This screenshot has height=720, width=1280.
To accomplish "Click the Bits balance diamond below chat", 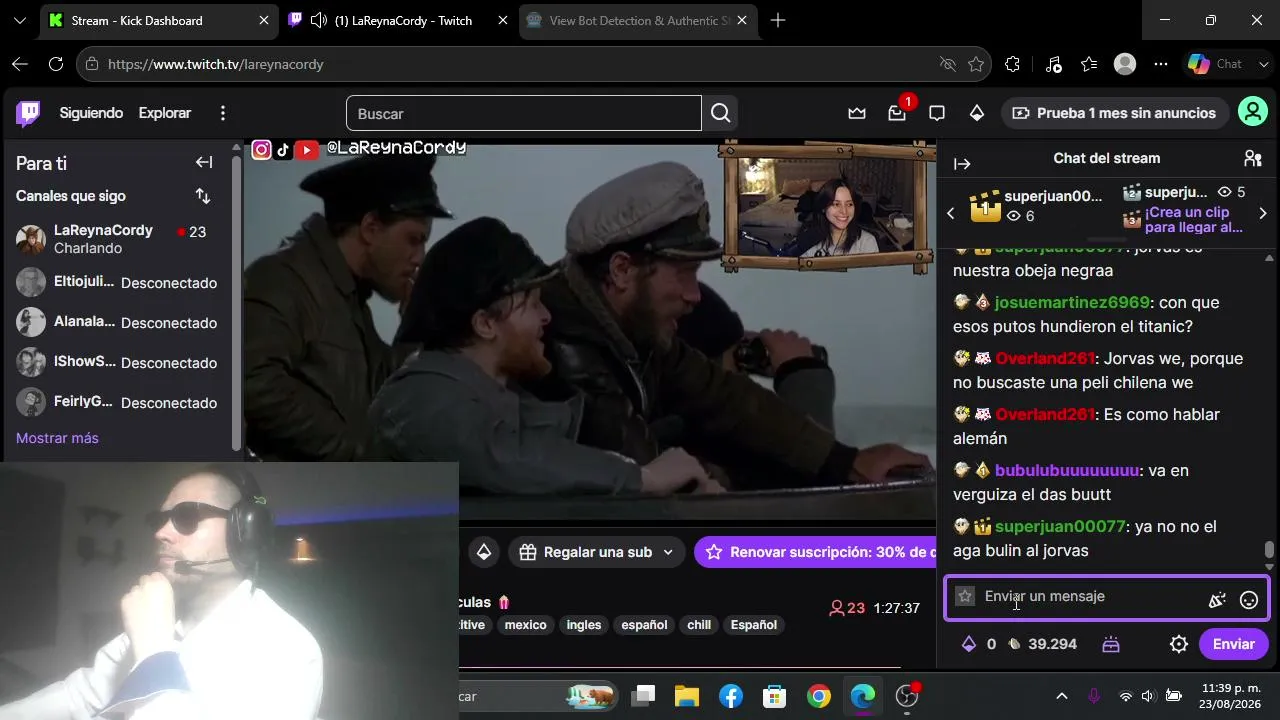I will 968,644.
